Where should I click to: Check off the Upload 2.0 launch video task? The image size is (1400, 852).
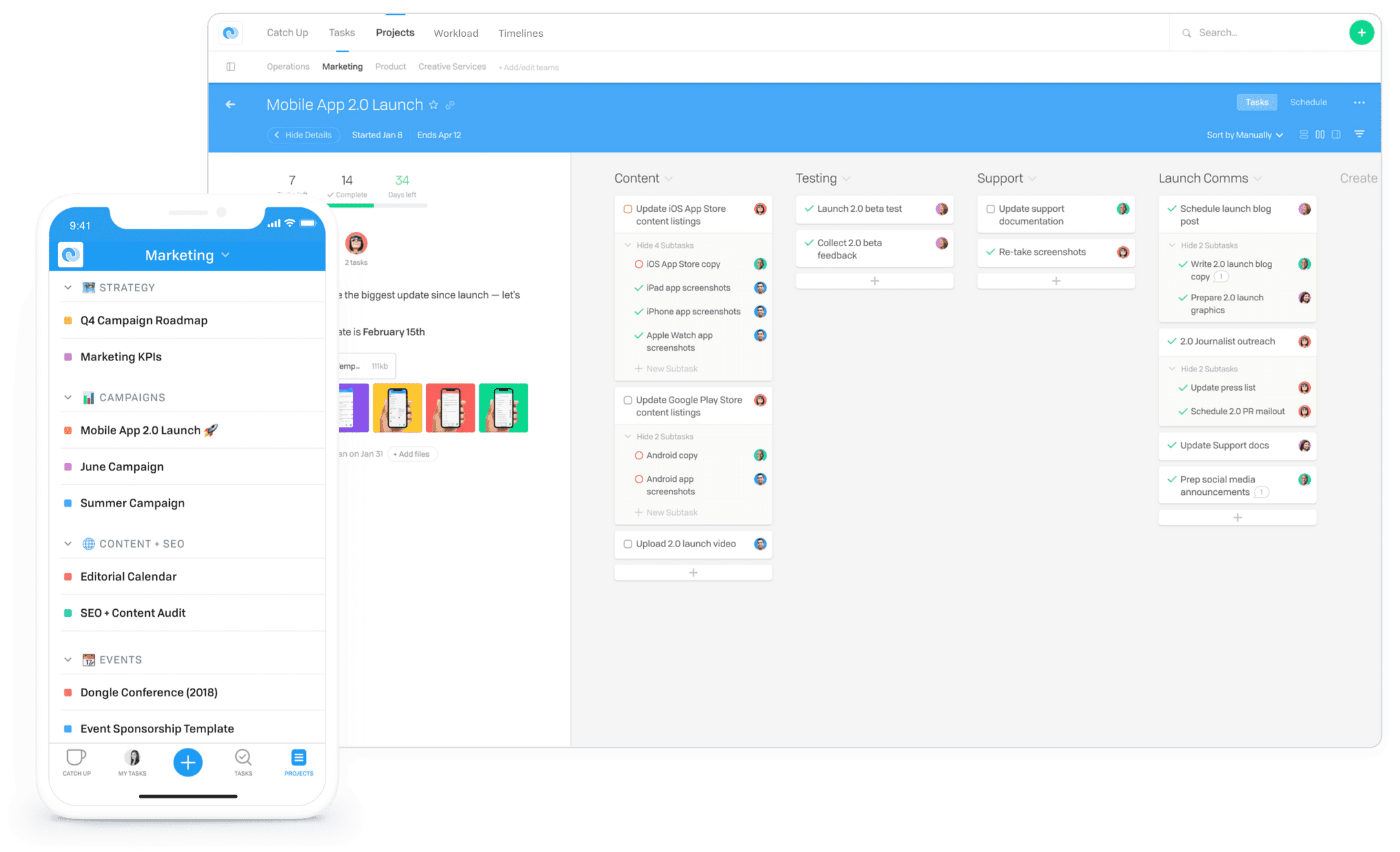[x=627, y=543]
